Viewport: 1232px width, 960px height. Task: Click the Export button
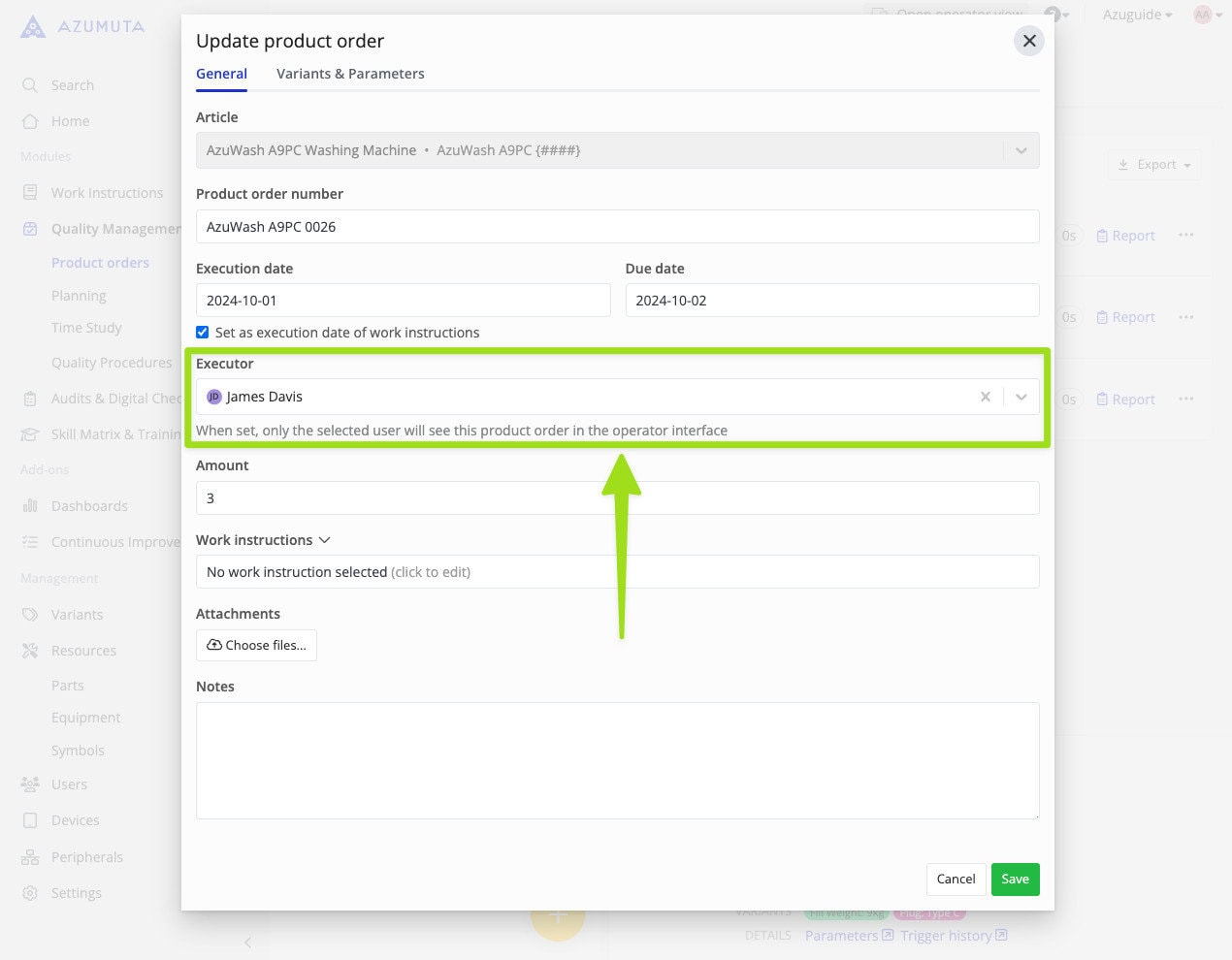coord(1152,165)
